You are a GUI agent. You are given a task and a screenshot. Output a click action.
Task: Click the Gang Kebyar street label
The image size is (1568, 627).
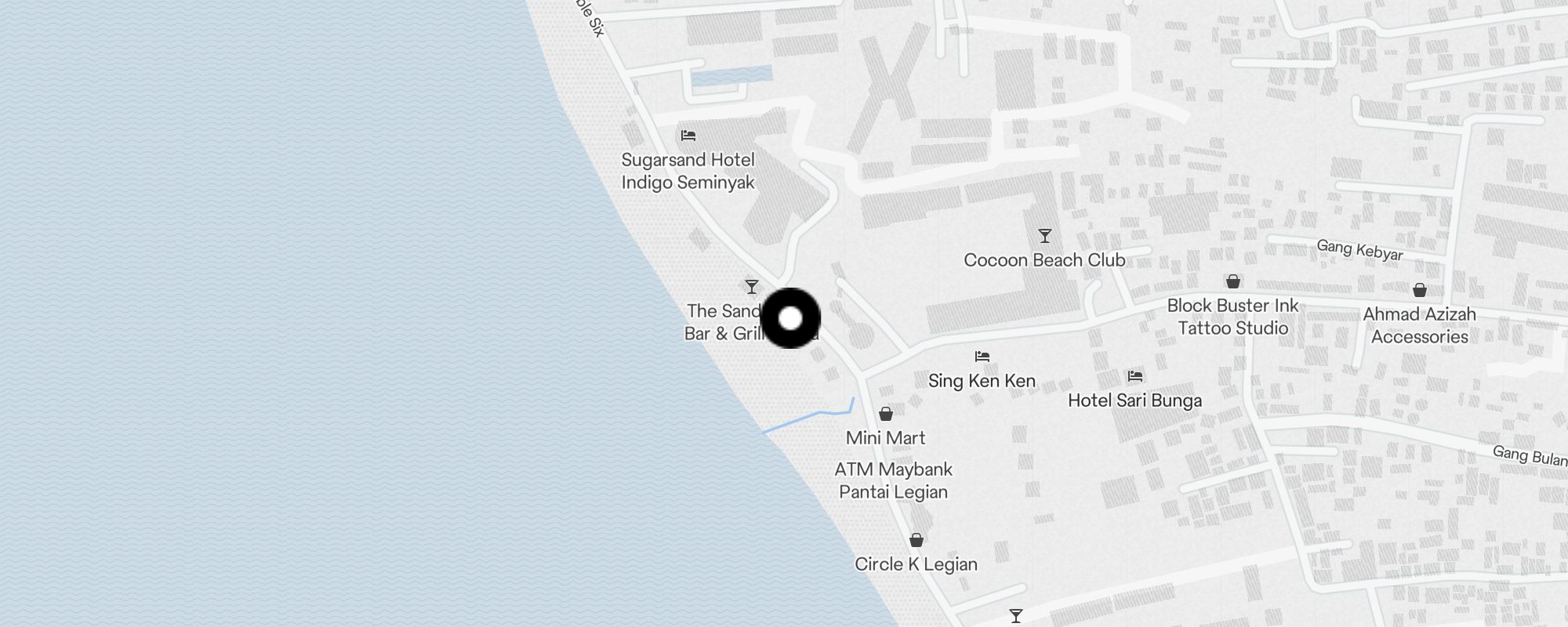pos(1359,250)
